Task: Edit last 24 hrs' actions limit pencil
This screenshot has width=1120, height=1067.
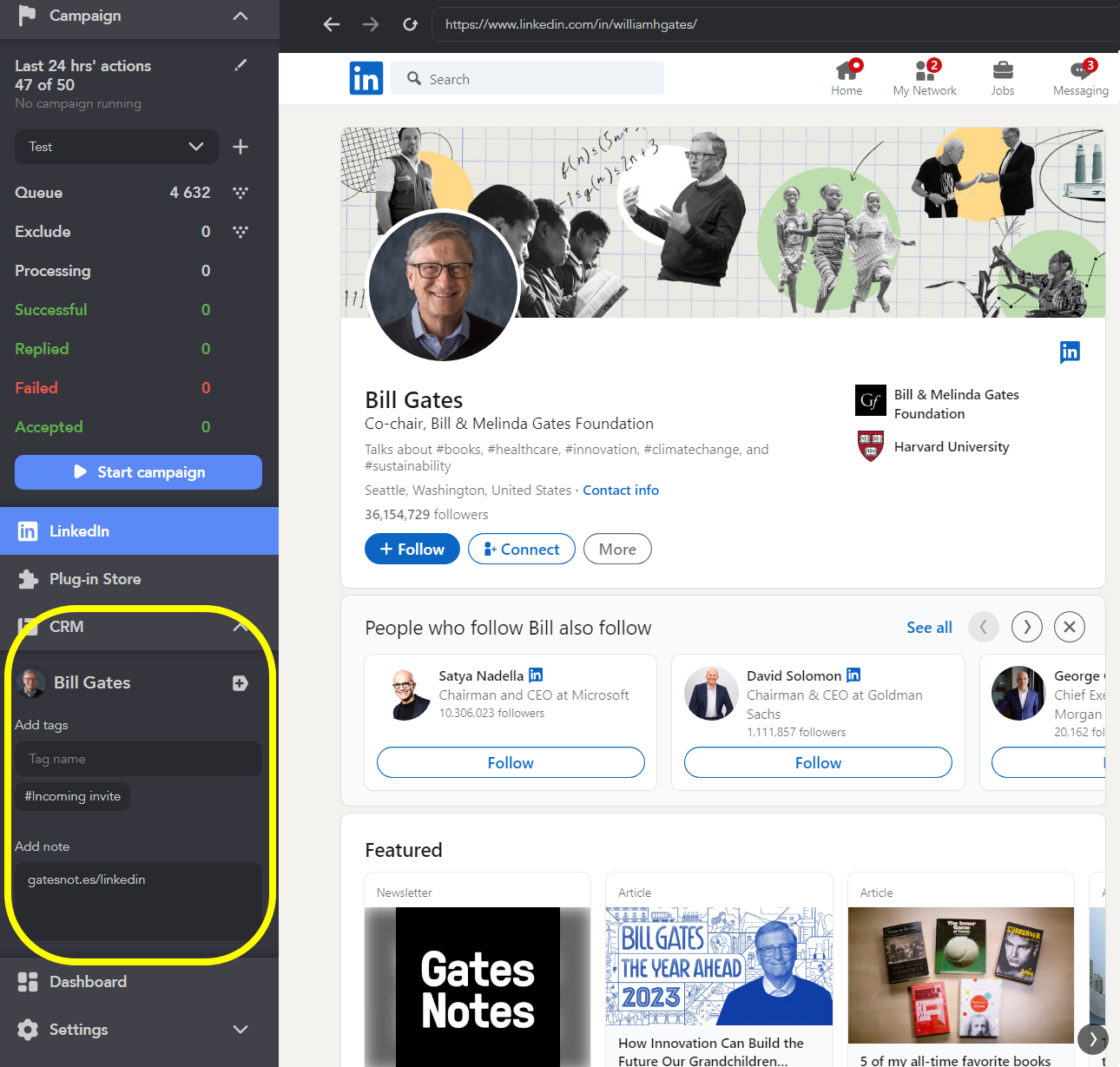Action: click(x=240, y=65)
